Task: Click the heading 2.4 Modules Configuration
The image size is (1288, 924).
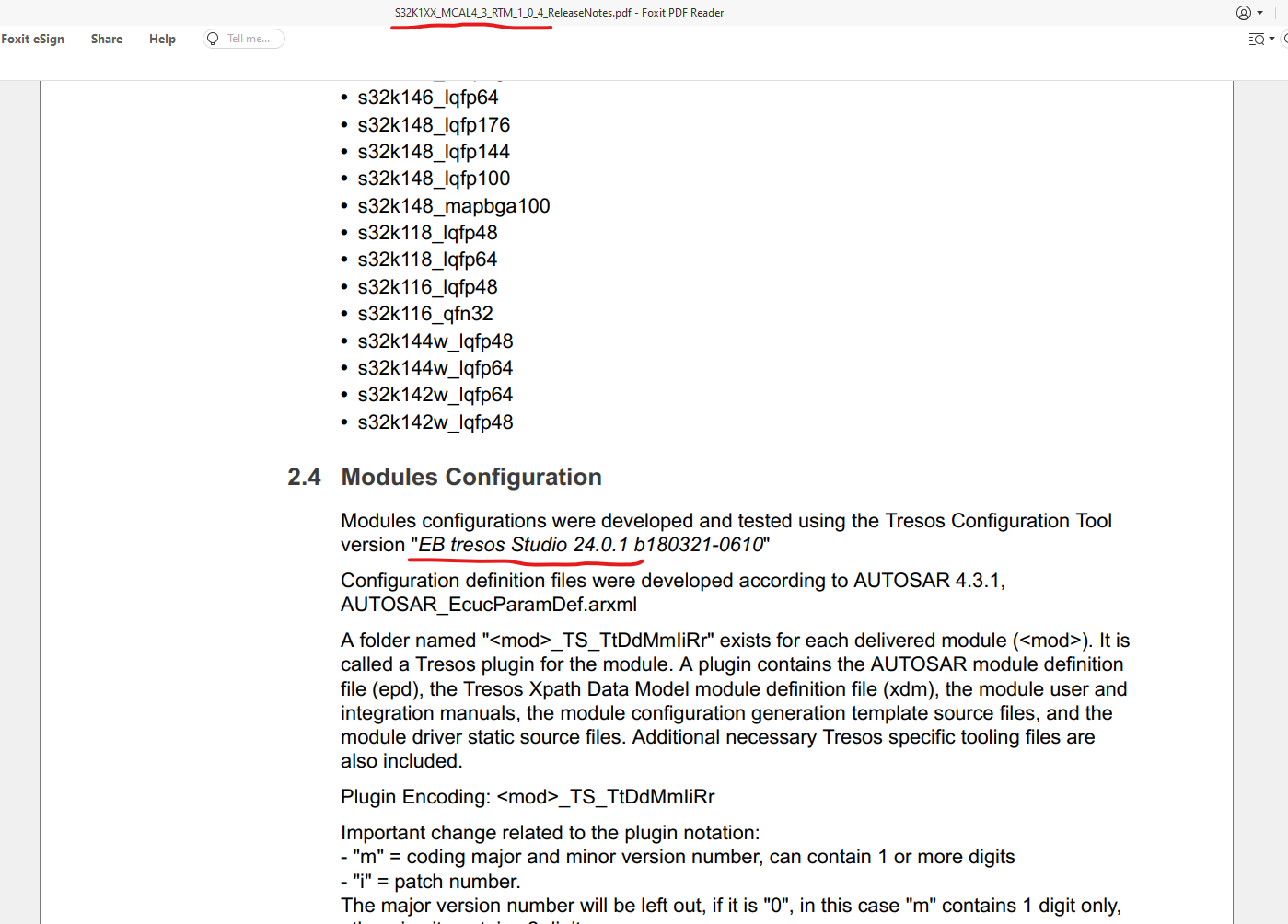Action: (x=443, y=477)
